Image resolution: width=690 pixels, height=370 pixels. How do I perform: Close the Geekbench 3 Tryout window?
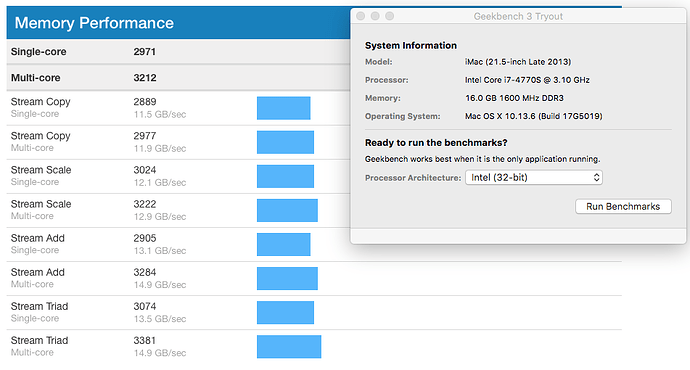click(361, 16)
